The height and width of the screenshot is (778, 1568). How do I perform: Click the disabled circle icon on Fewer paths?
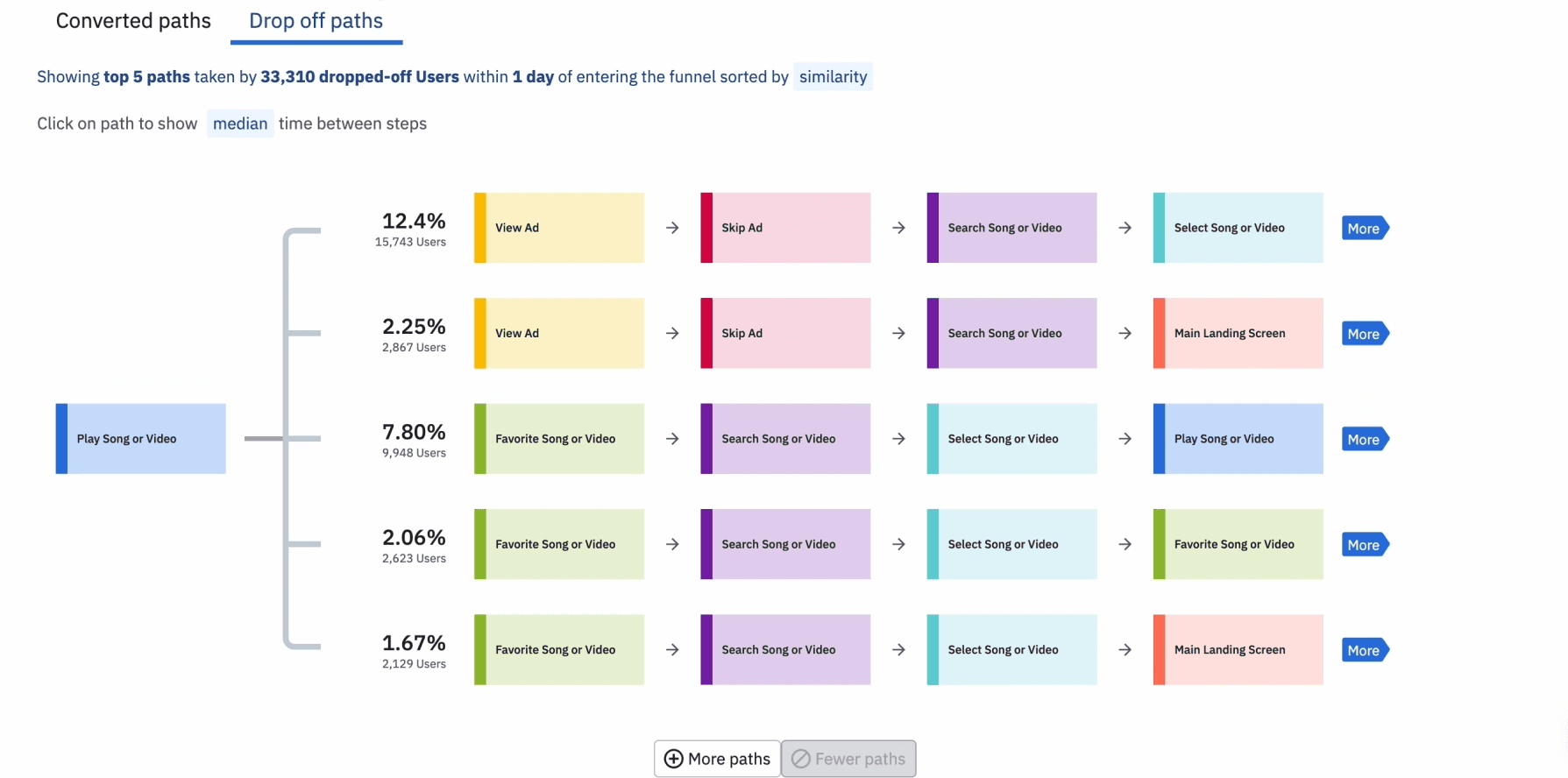(x=800, y=759)
